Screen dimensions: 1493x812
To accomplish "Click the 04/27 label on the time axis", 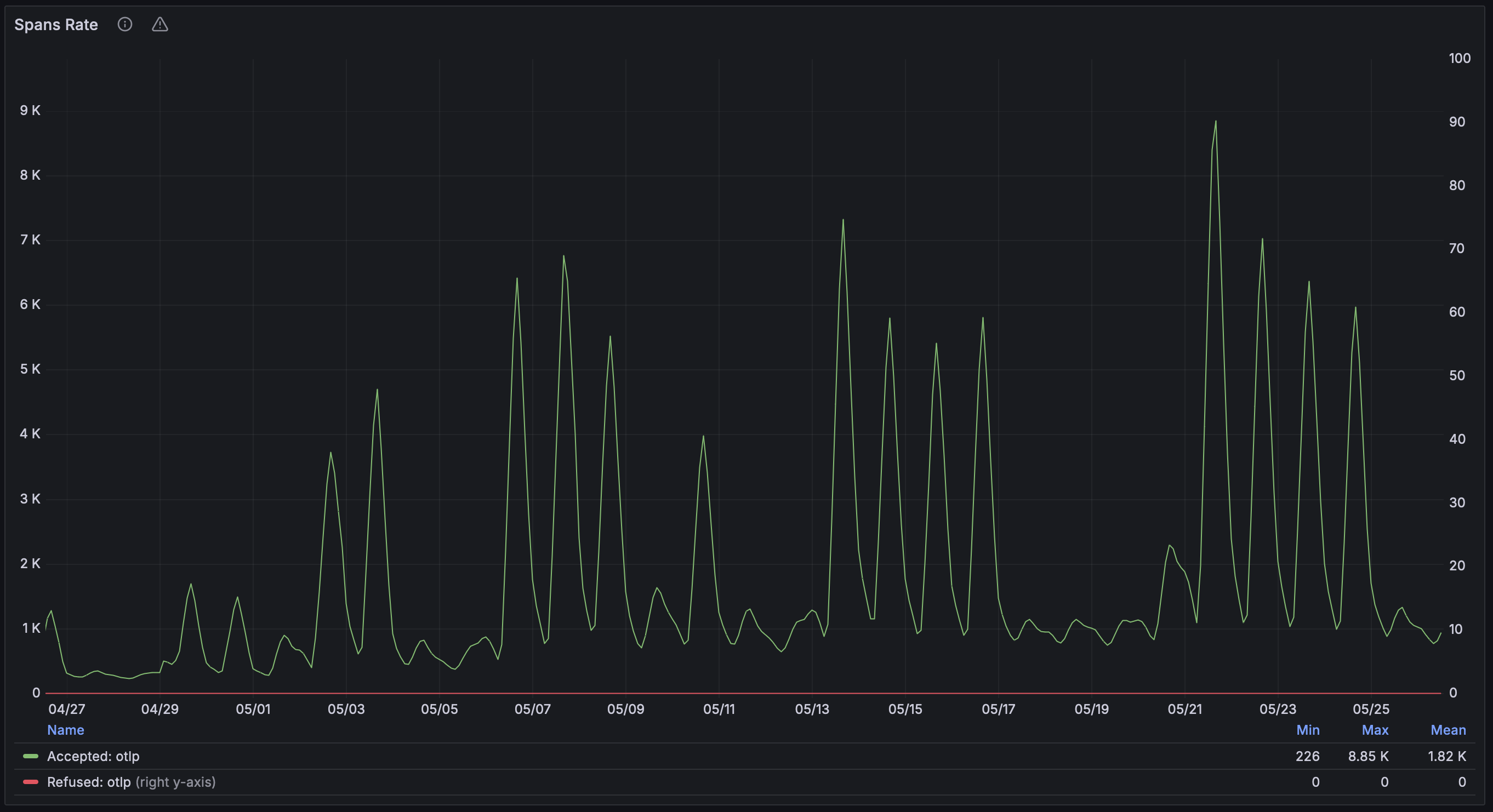I will pyautogui.click(x=67, y=710).
